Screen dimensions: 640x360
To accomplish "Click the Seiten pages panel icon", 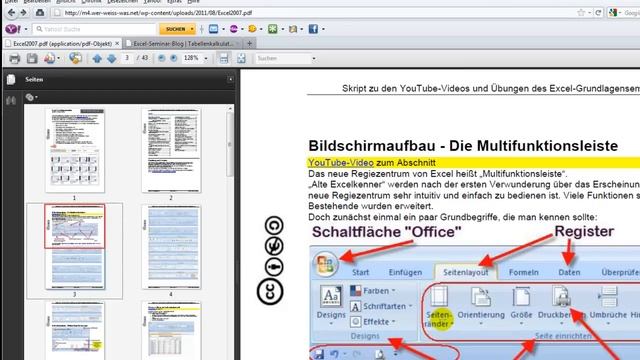I will [11, 79].
